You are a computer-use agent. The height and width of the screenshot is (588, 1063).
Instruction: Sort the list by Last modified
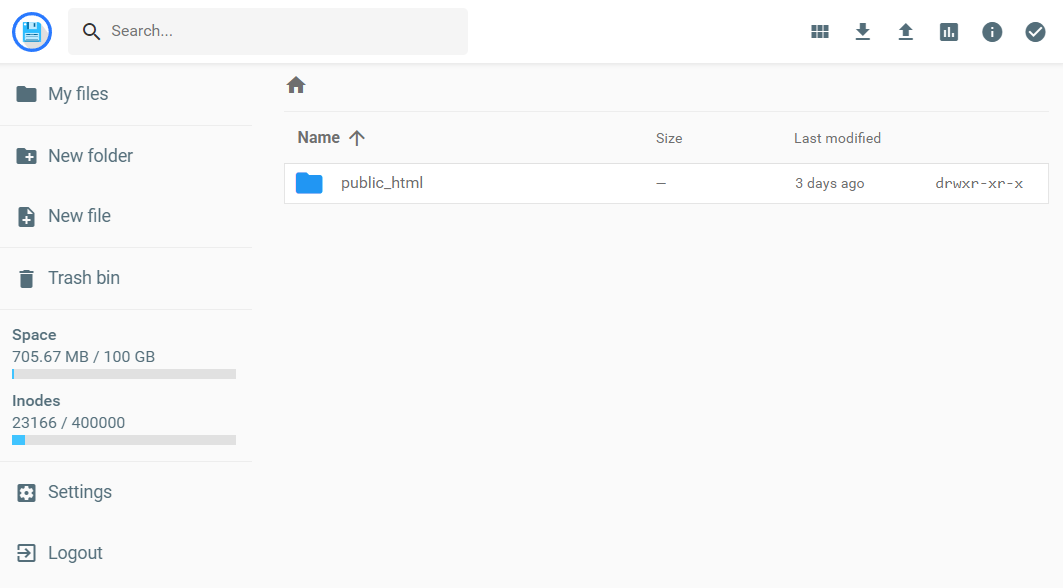837,138
